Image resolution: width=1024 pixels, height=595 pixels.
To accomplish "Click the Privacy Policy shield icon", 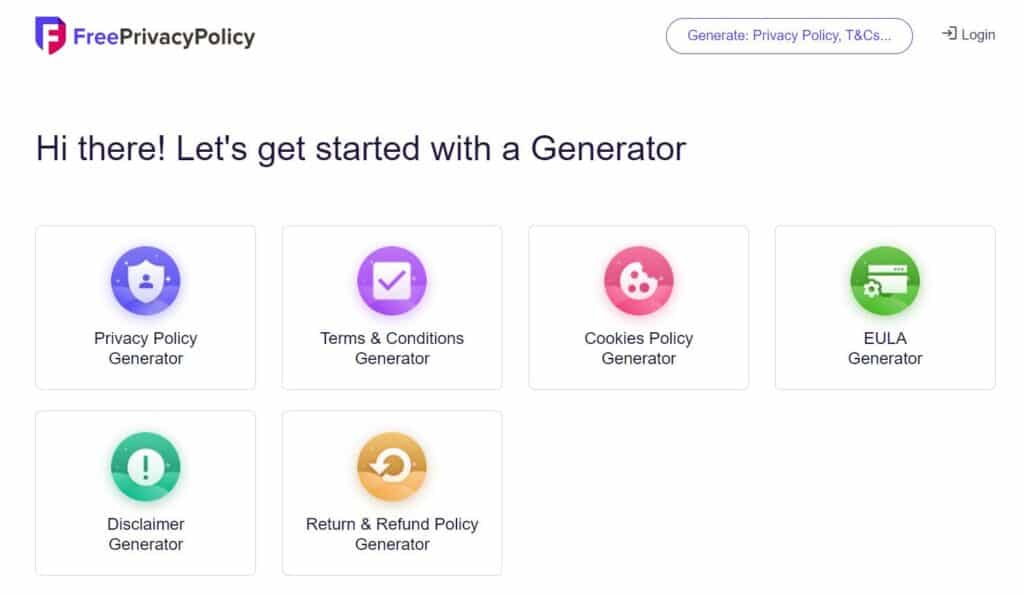I will pyautogui.click(x=146, y=281).
